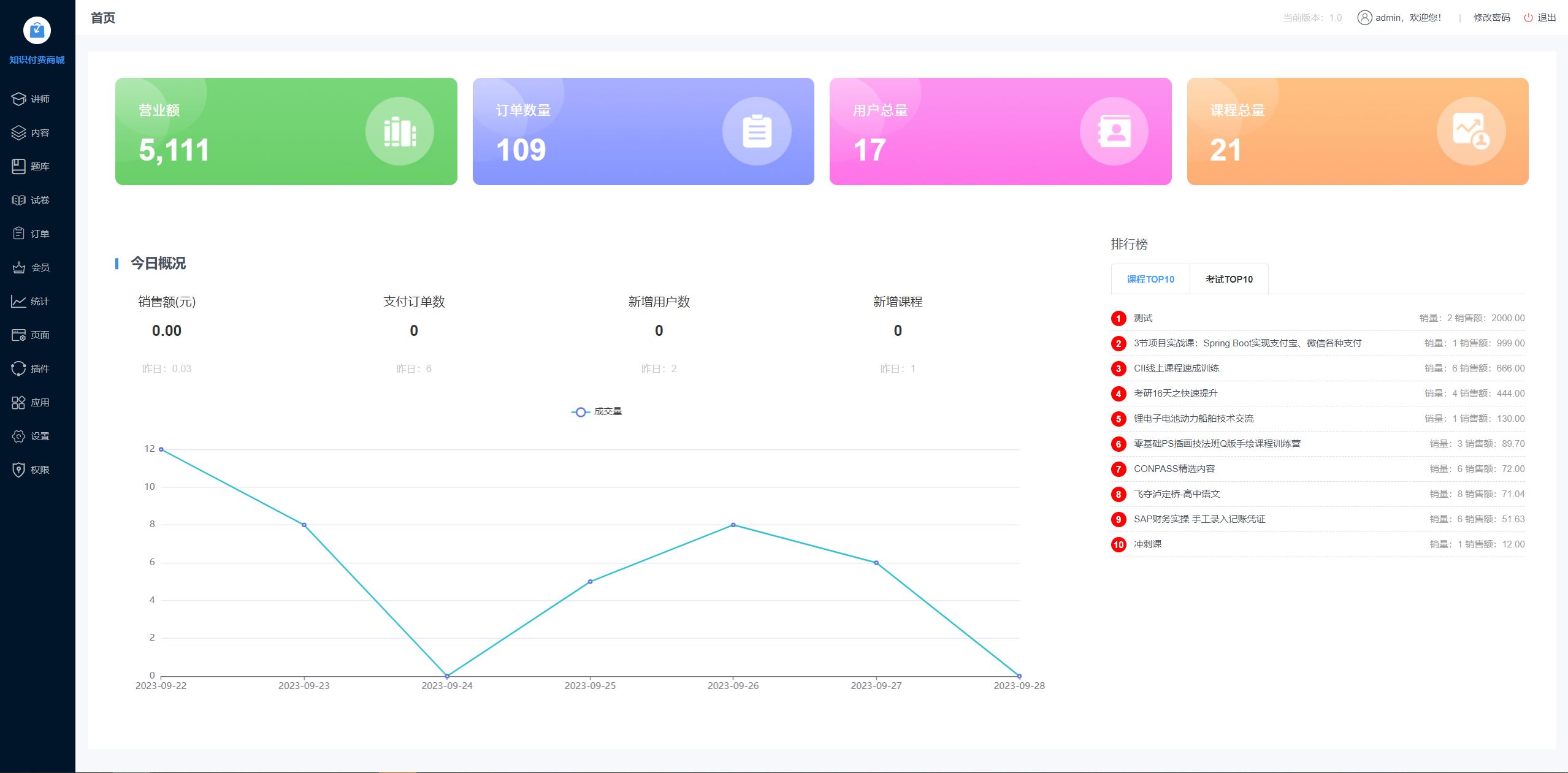Open the 内容 layers icon in sidebar
This screenshot has height=773, width=1568.
(18, 132)
